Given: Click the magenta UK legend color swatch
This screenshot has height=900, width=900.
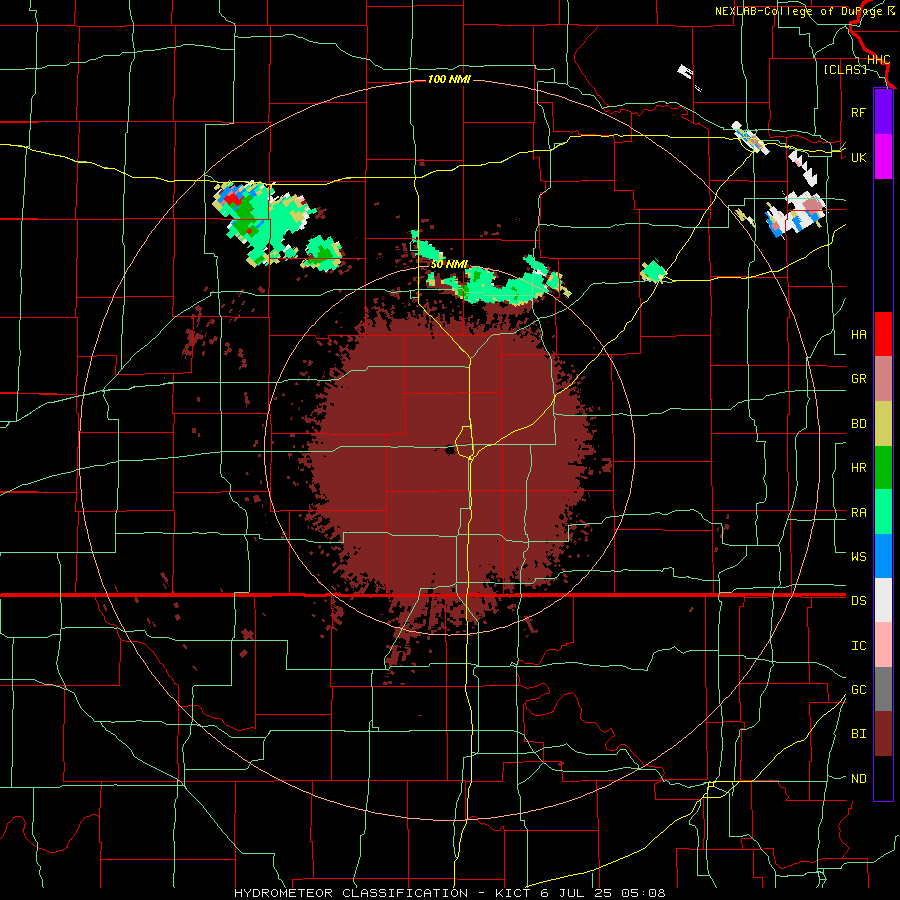Looking at the screenshot, I should (883, 157).
